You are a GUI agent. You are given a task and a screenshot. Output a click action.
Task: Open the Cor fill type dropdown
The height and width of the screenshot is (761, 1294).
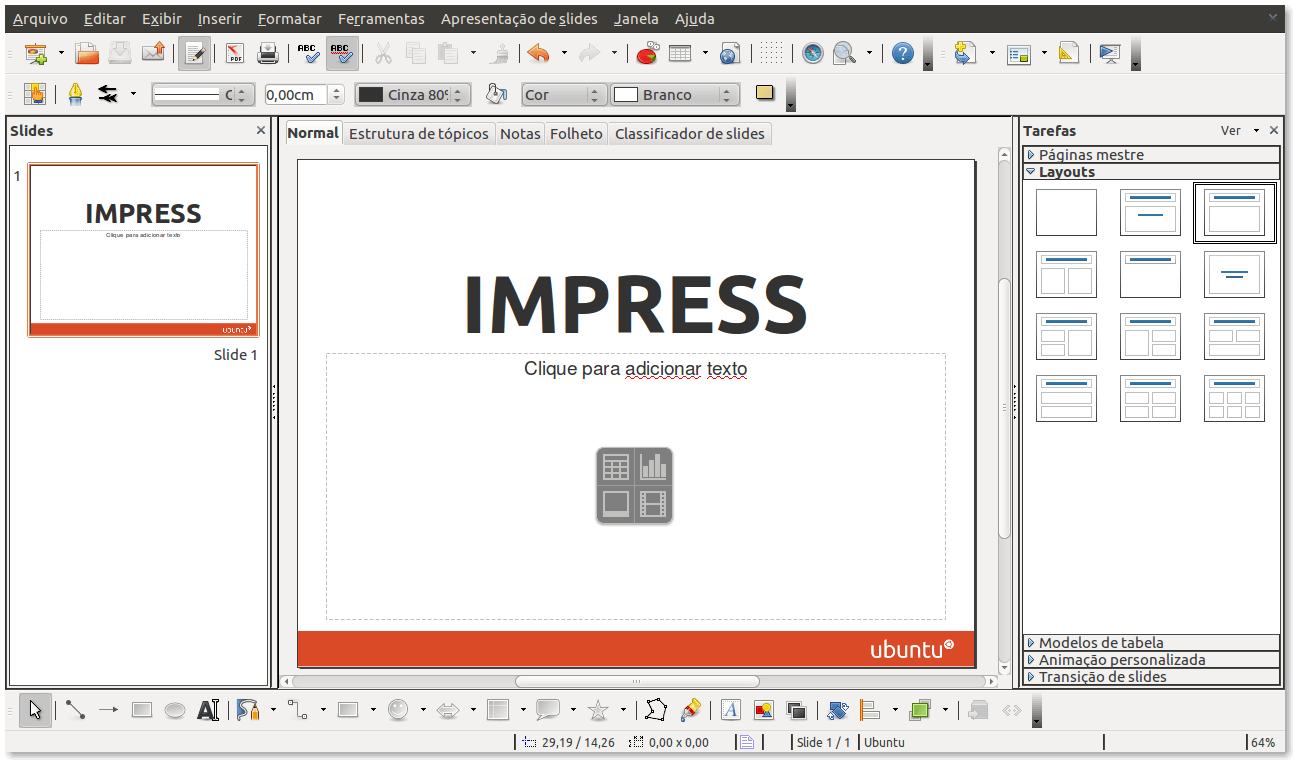(565, 94)
